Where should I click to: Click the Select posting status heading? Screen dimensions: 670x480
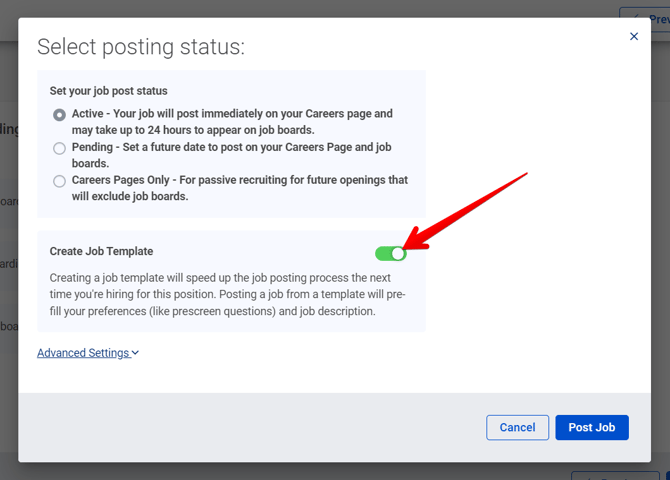click(141, 47)
